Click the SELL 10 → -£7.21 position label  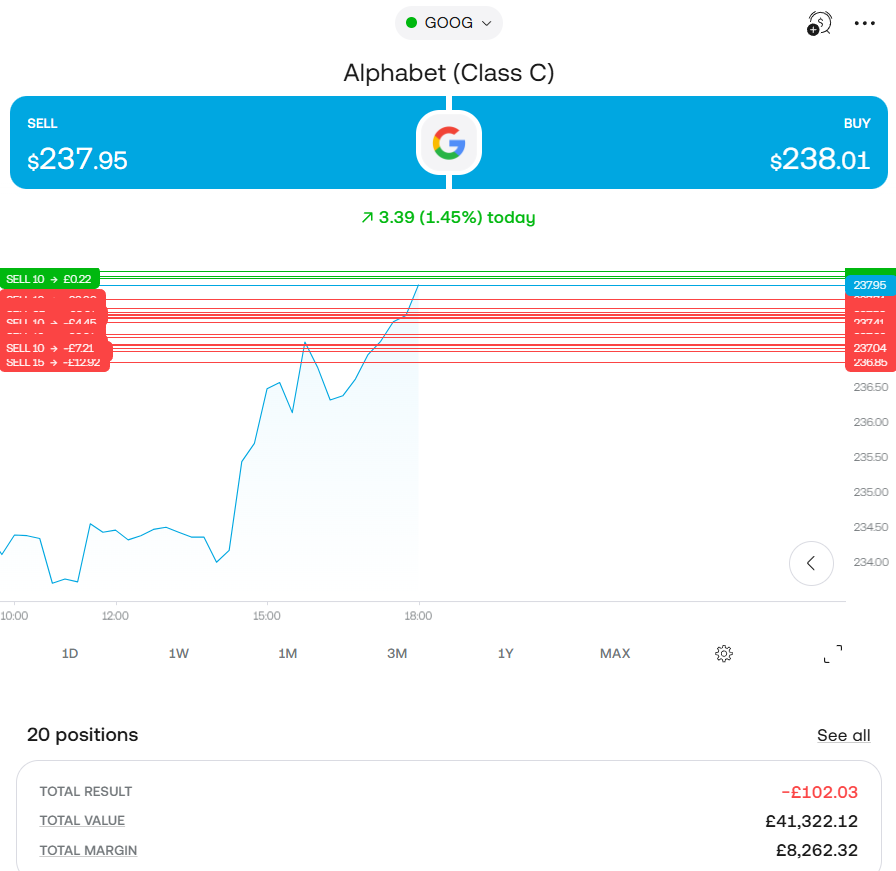point(55,348)
